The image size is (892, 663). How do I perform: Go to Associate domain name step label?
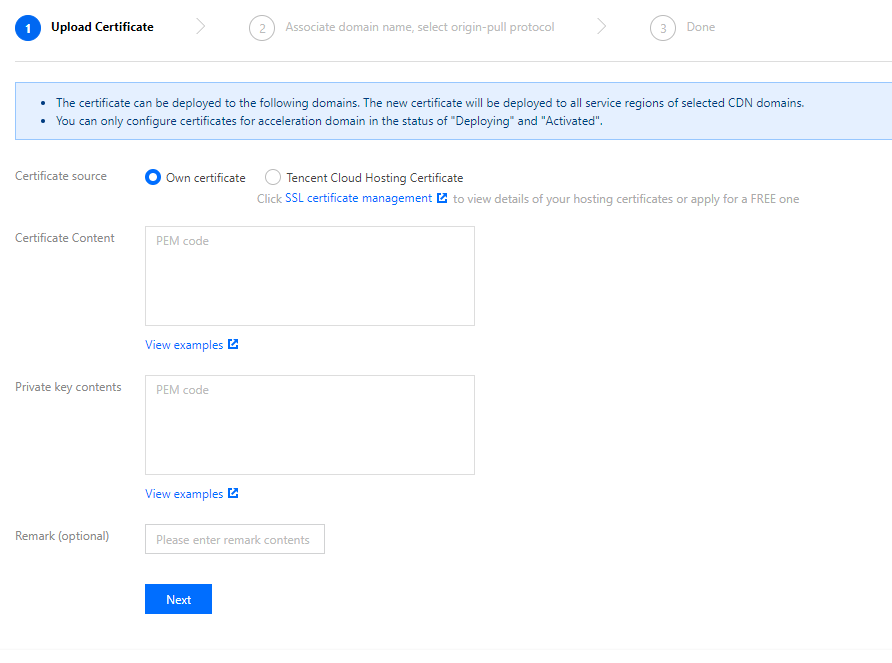420,27
